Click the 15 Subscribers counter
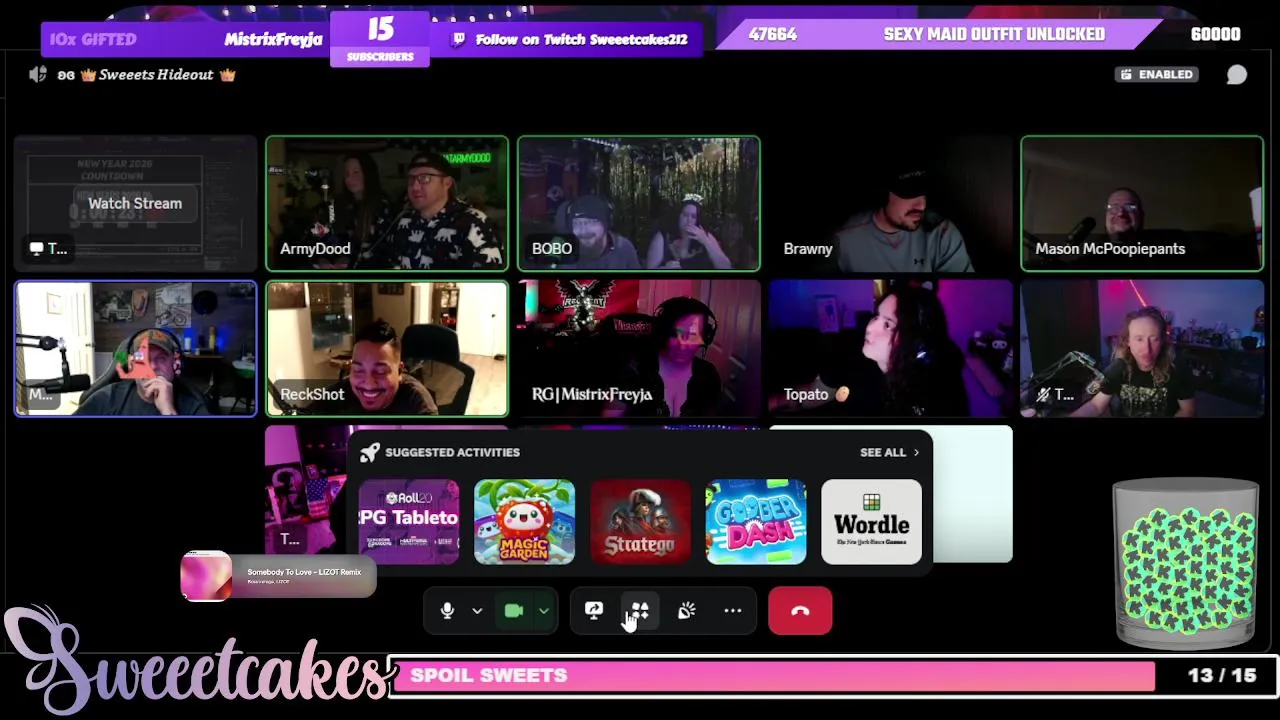The width and height of the screenshot is (1280, 720). click(x=380, y=39)
